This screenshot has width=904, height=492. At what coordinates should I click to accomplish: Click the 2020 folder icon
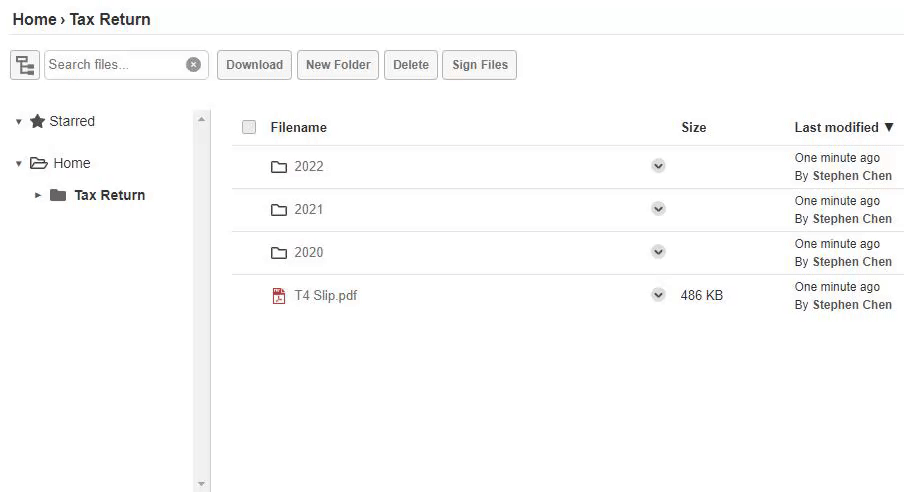click(279, 253)
